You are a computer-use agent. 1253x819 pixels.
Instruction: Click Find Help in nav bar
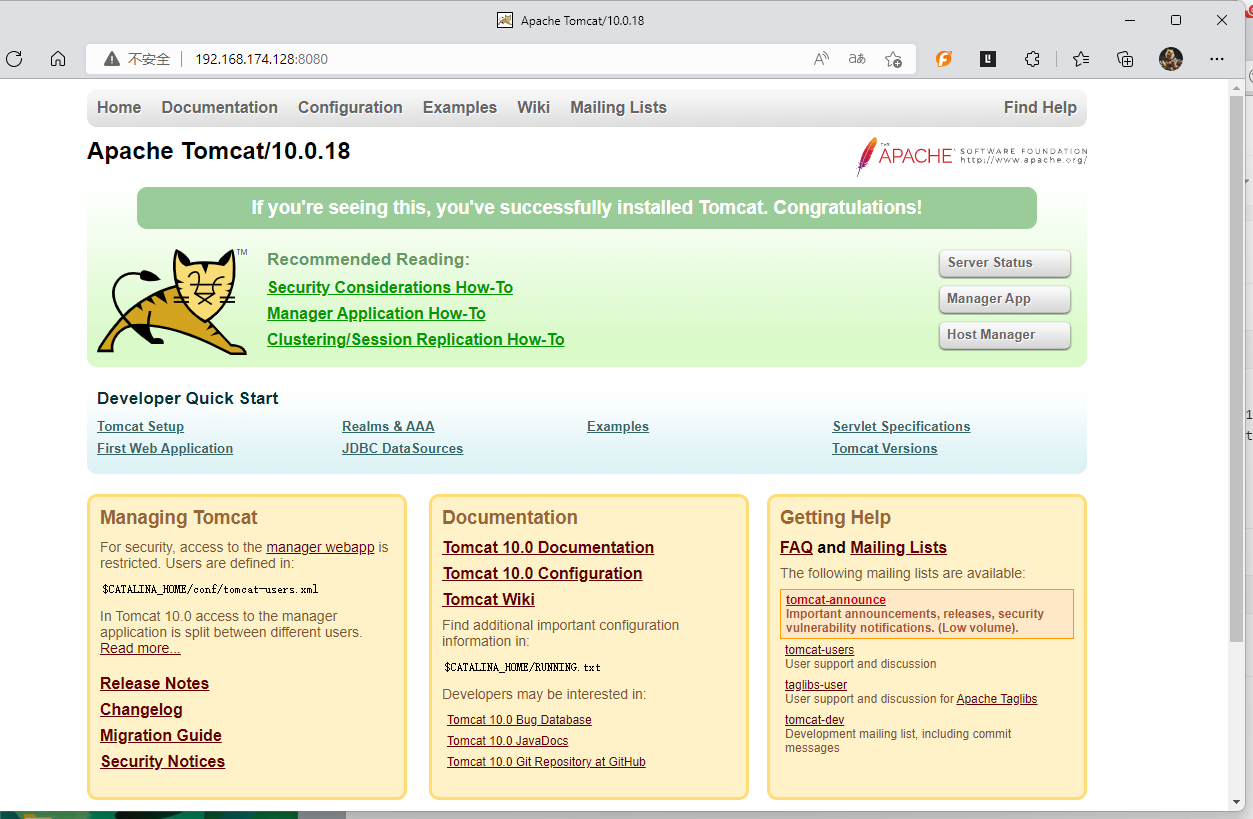click(x=1040, y=108)
